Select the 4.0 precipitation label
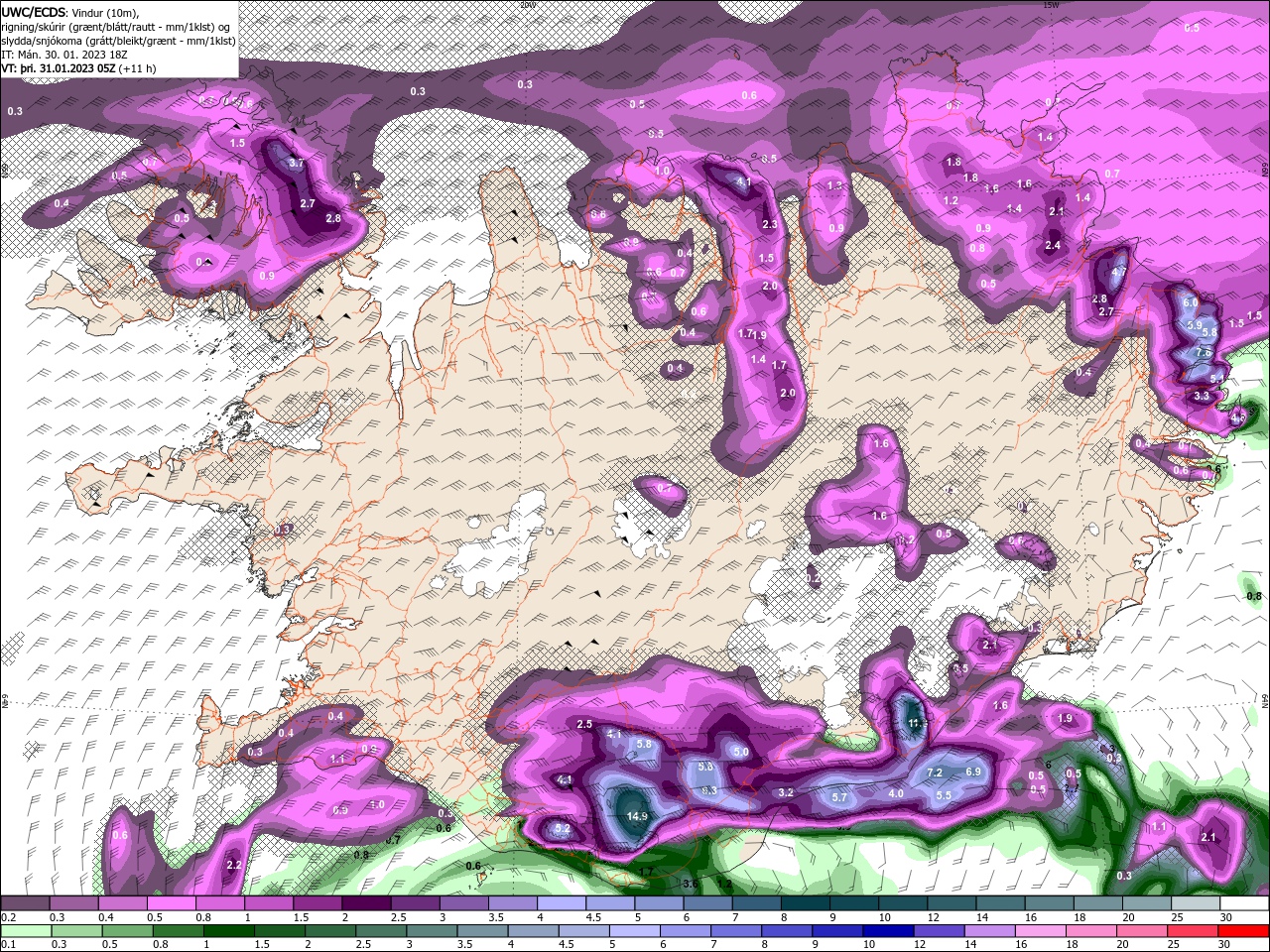This screenshot has height=952, width=1270. tap(896, 793)
